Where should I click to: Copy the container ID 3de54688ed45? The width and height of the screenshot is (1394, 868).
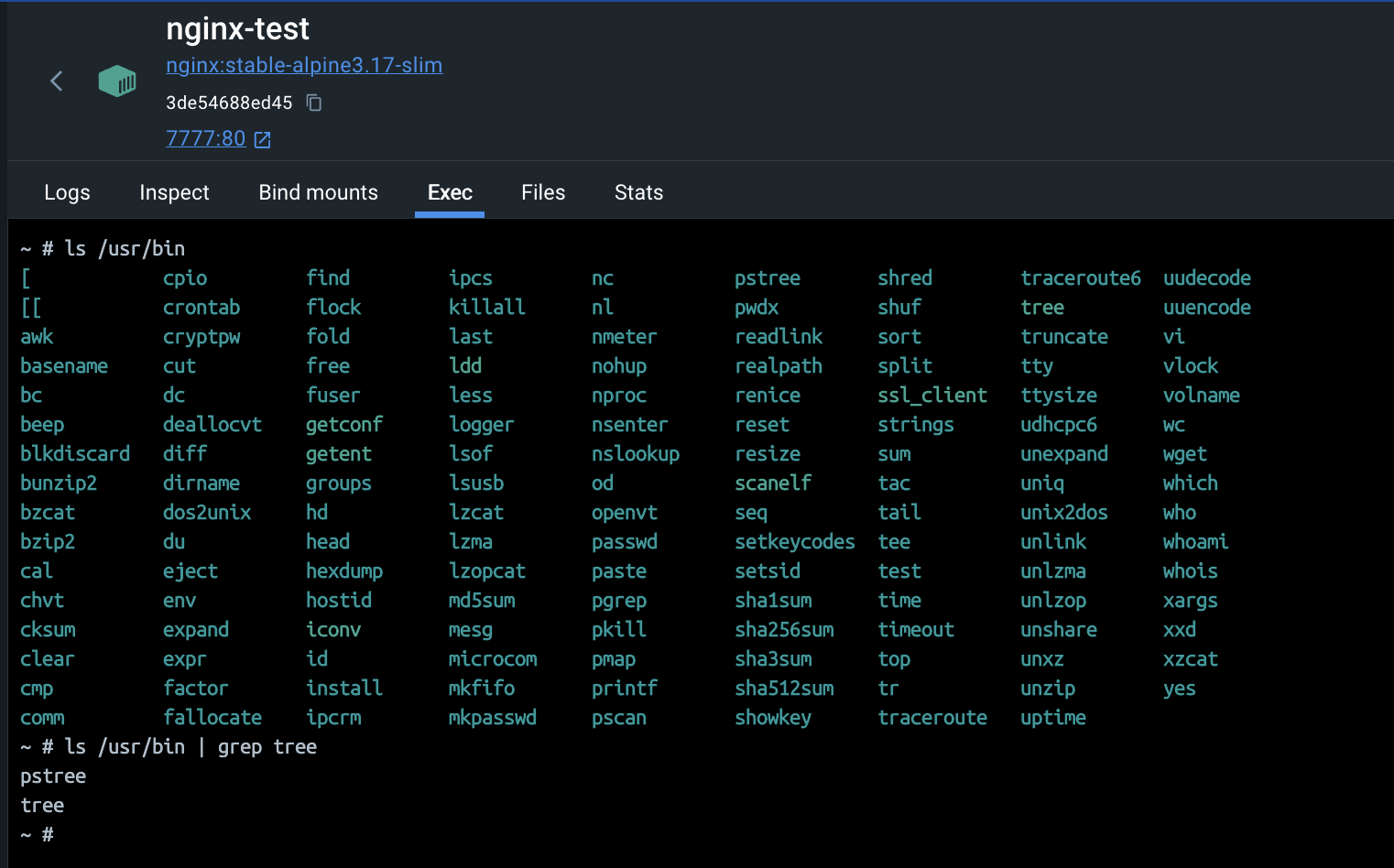pyautogui.click(x=314, y=103)
